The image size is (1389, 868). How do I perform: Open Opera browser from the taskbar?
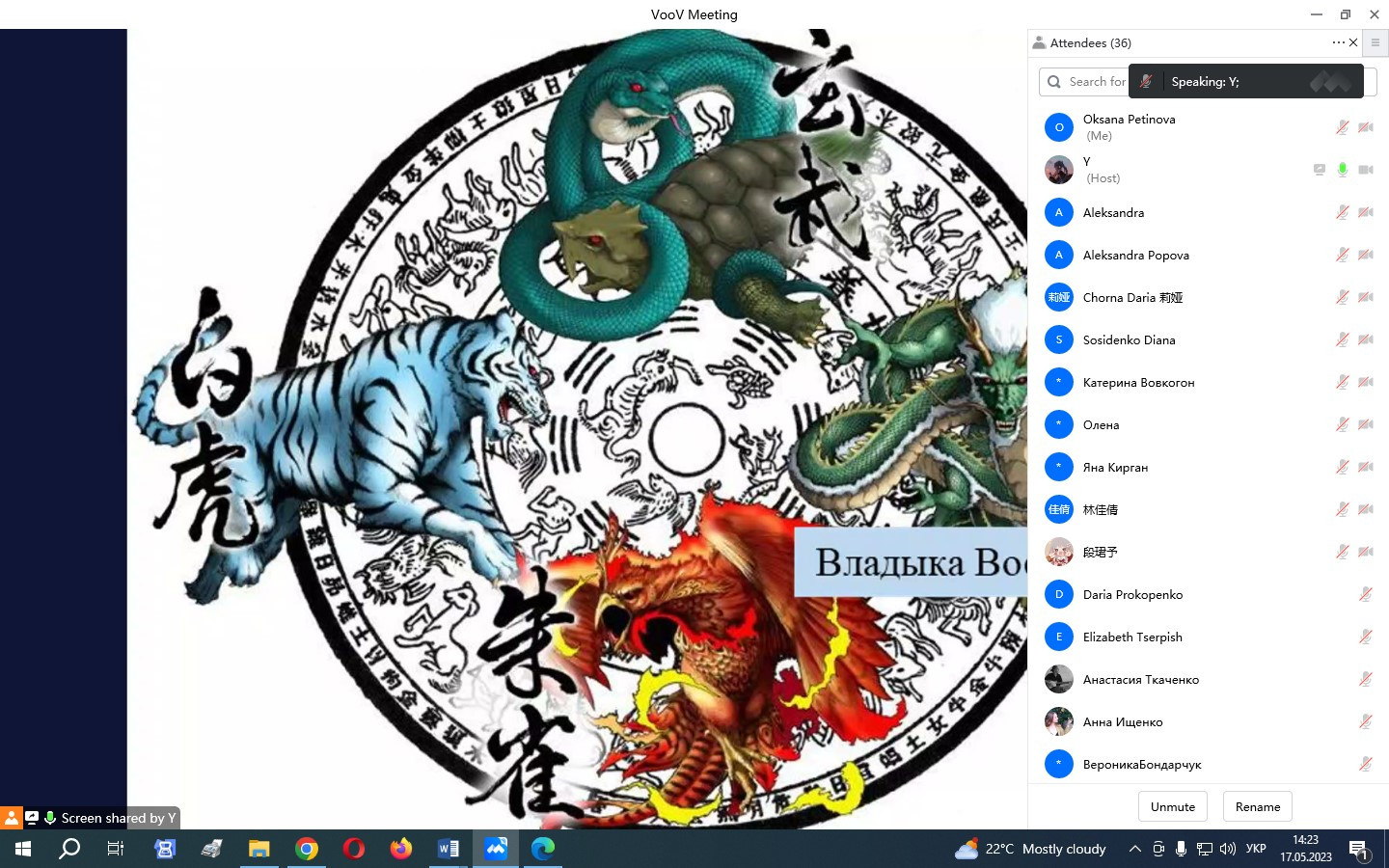354,849
